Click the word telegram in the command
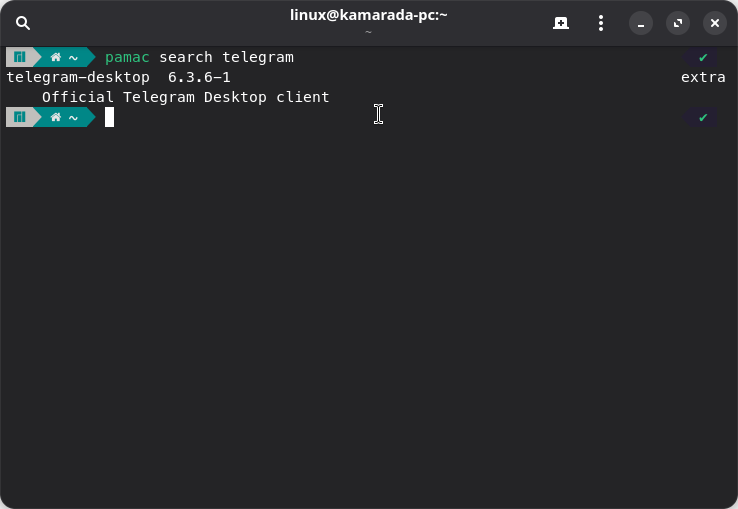The height and width of the screenshot is (509, 738). click(258, 57)
